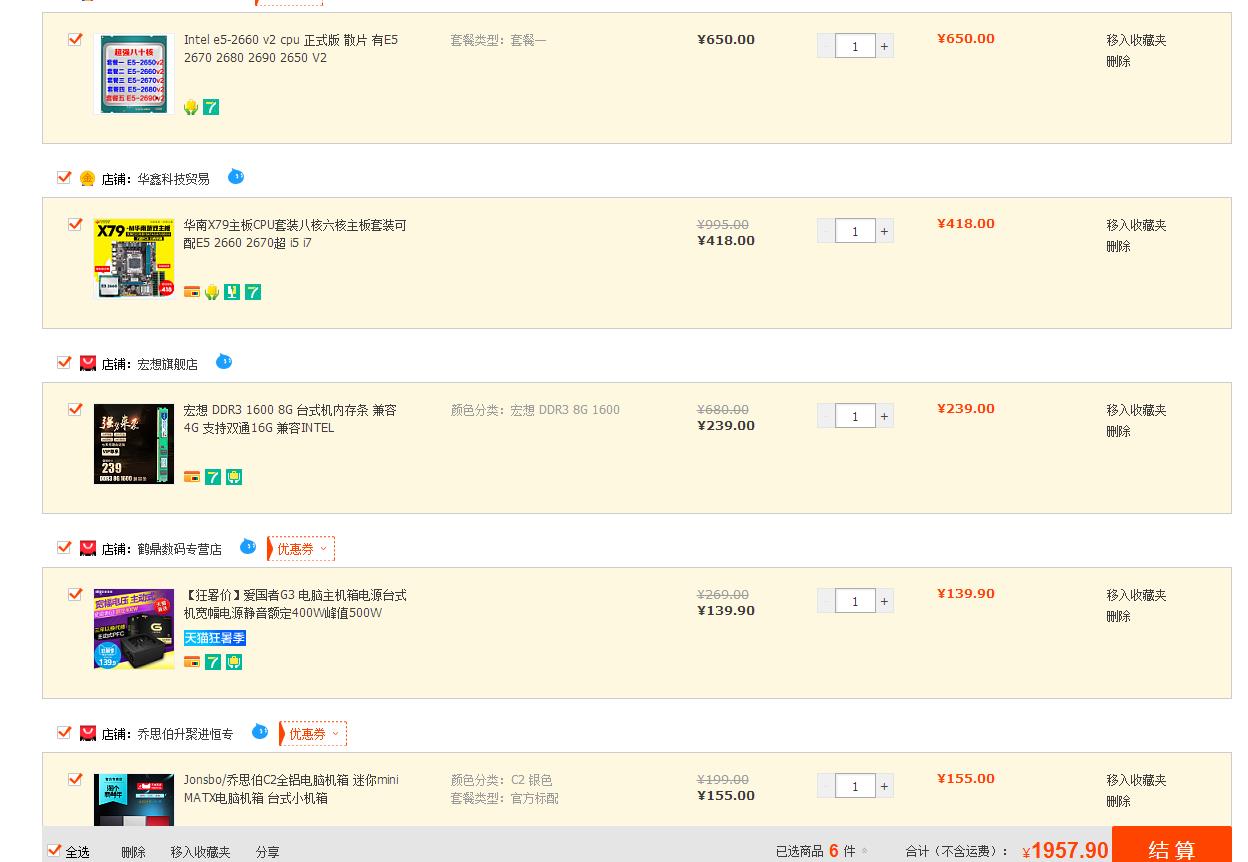1248x862 pixels.
Task: Open the 华鑫科技贸易 shop link
Action: pyautogui.click(x=173, y=179)
